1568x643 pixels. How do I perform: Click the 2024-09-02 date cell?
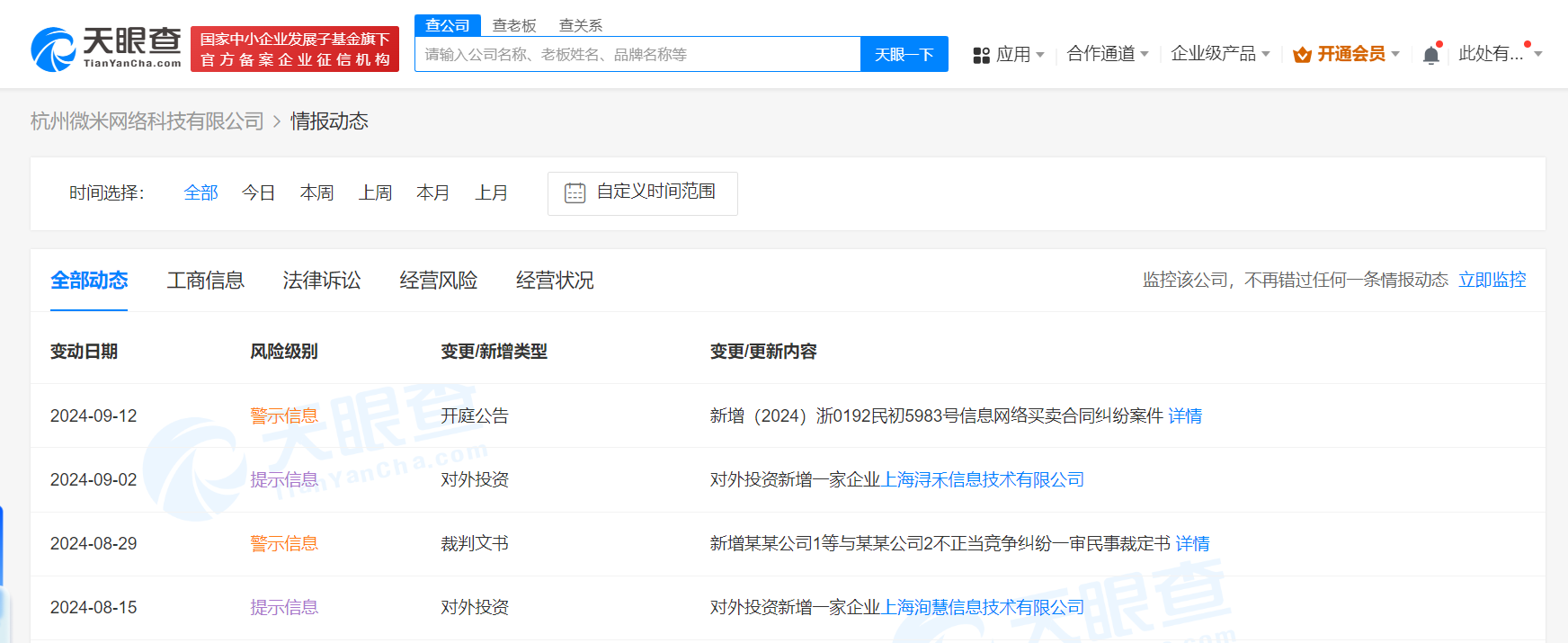tap(94, 479)
